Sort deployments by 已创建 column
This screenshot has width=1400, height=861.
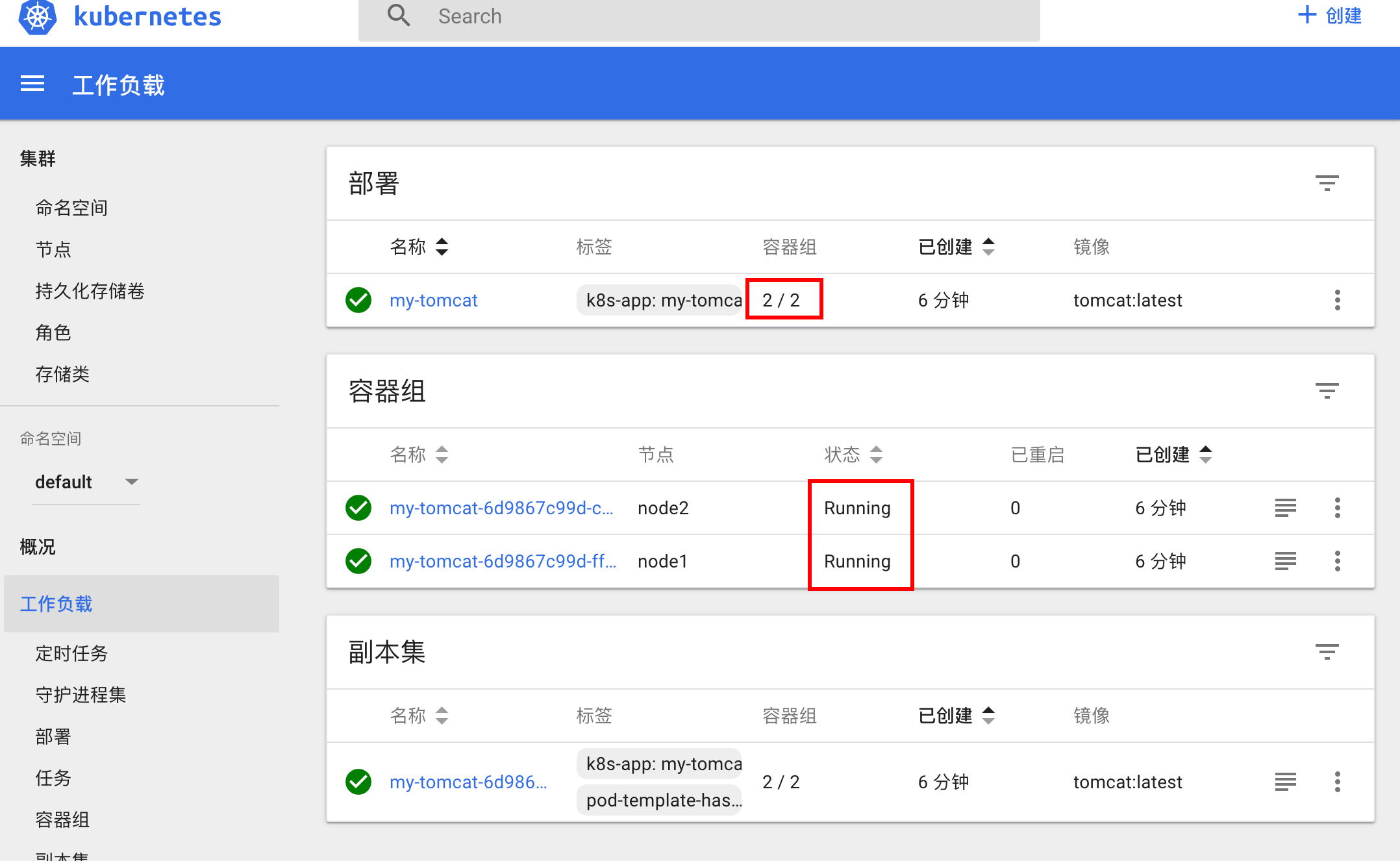pyautogui.click(x=956, y=247)
